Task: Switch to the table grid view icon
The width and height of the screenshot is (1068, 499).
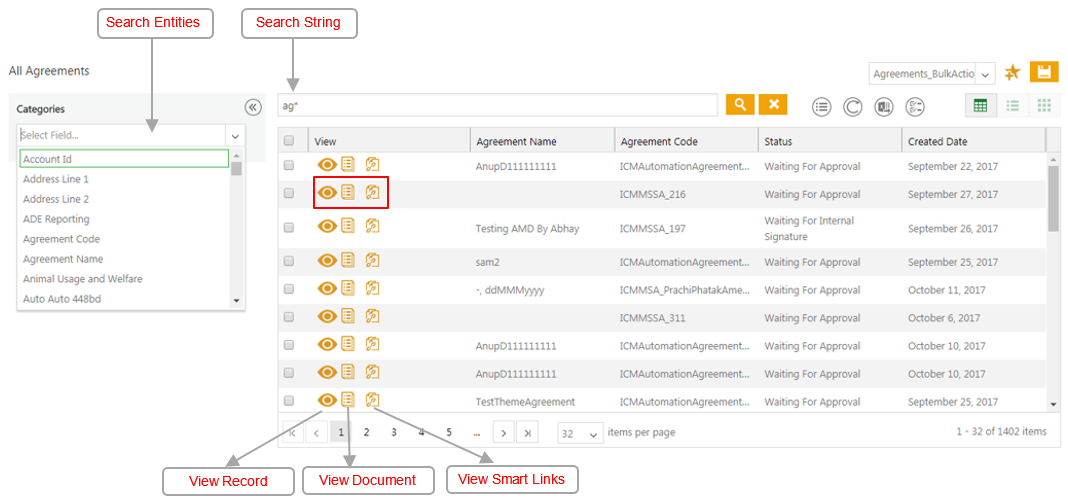Action: click(980, 106)
